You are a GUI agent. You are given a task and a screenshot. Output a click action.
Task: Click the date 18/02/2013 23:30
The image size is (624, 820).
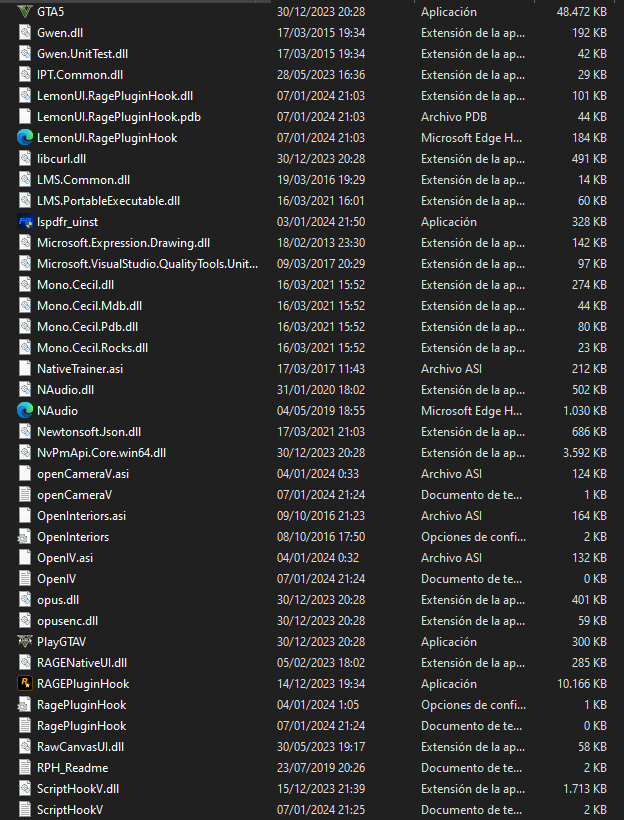click(x=321, y=243)
